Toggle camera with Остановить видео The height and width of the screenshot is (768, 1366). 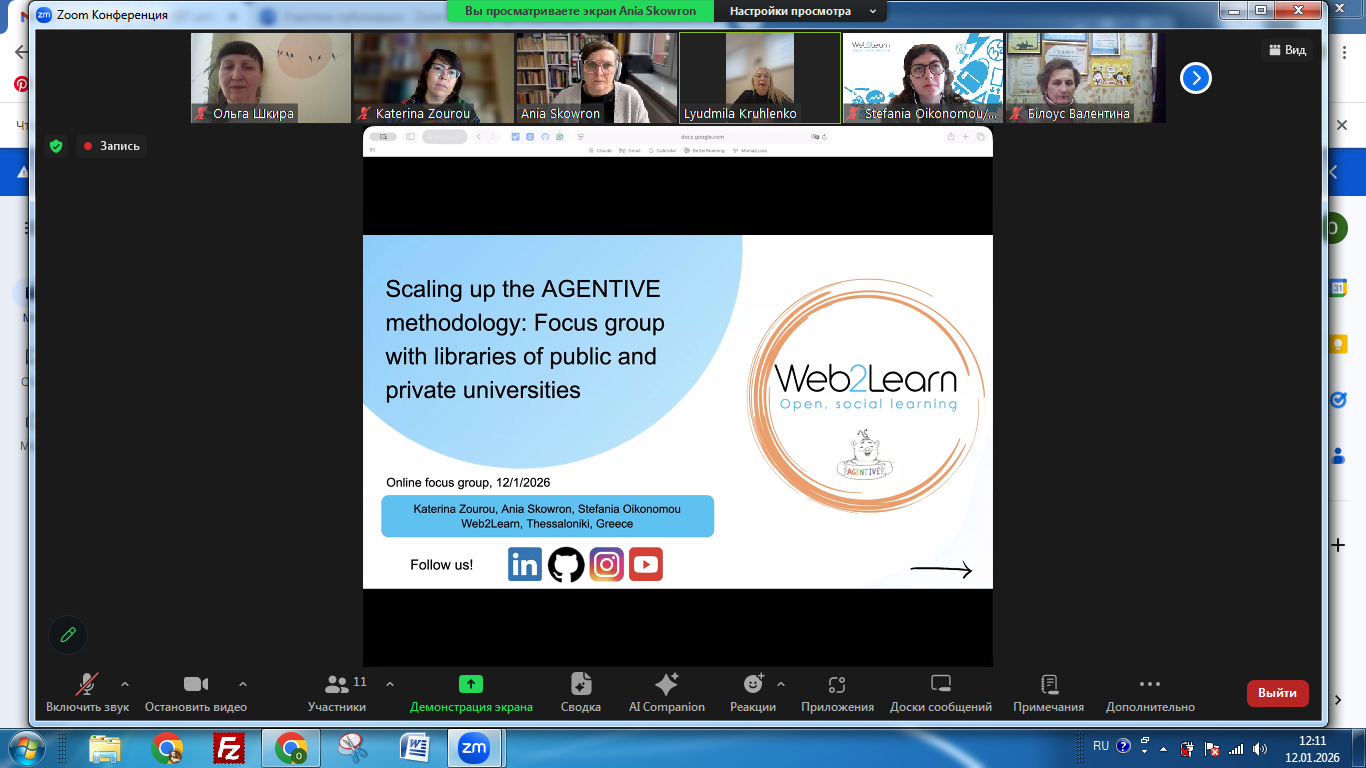pos(195,685)
